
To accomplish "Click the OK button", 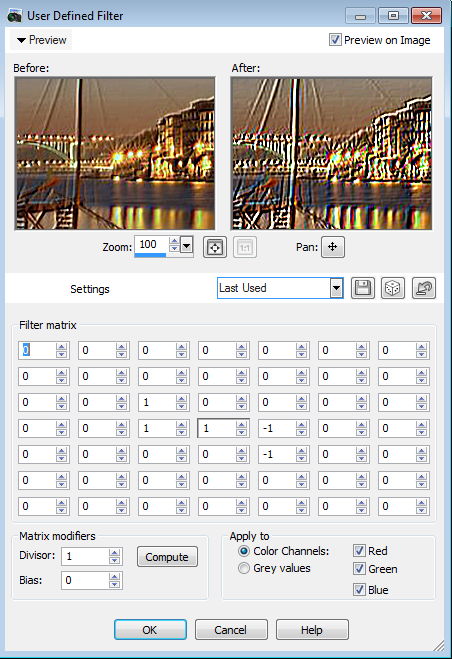I will (150, 630).
